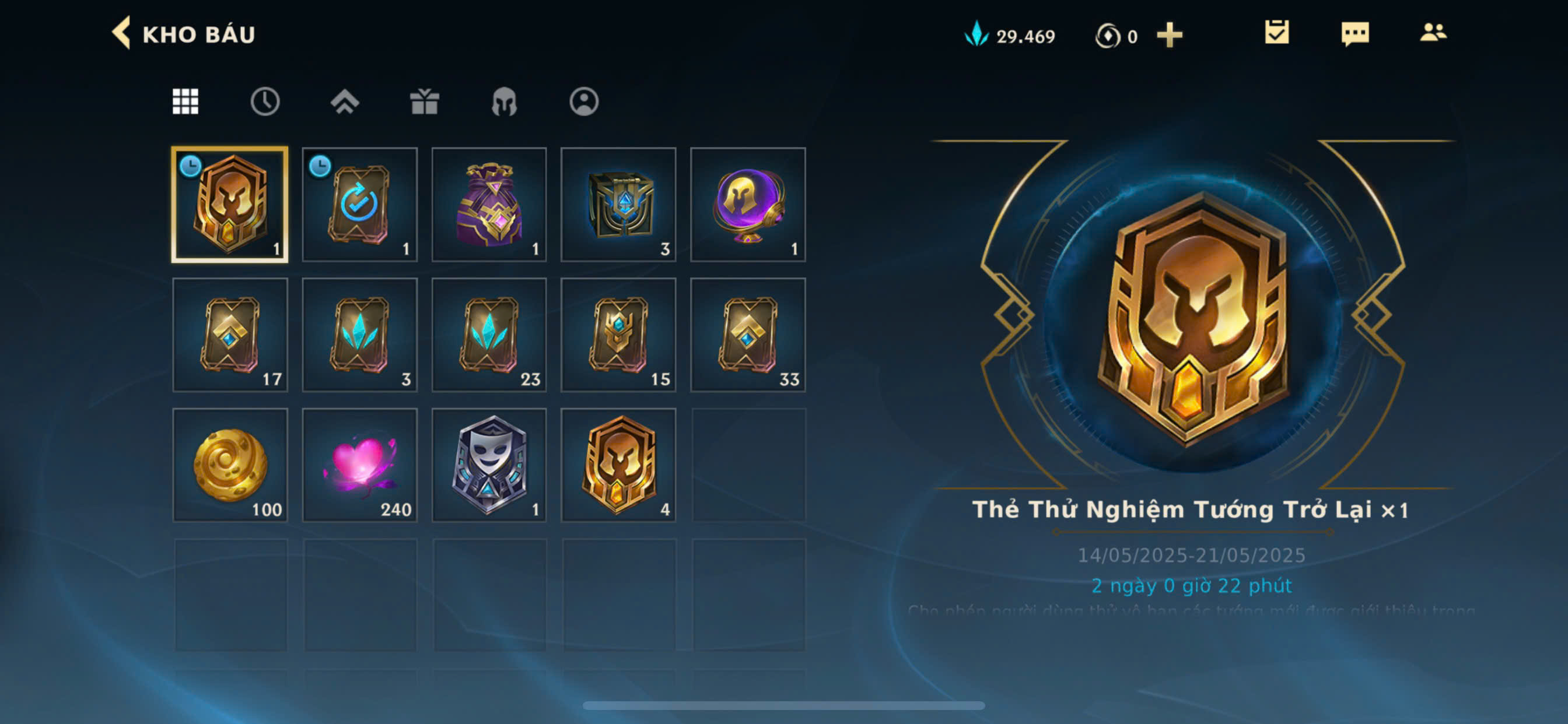Screen dimensions: 1568x724
Task: Open the friends list icon
Action: 1433,32
